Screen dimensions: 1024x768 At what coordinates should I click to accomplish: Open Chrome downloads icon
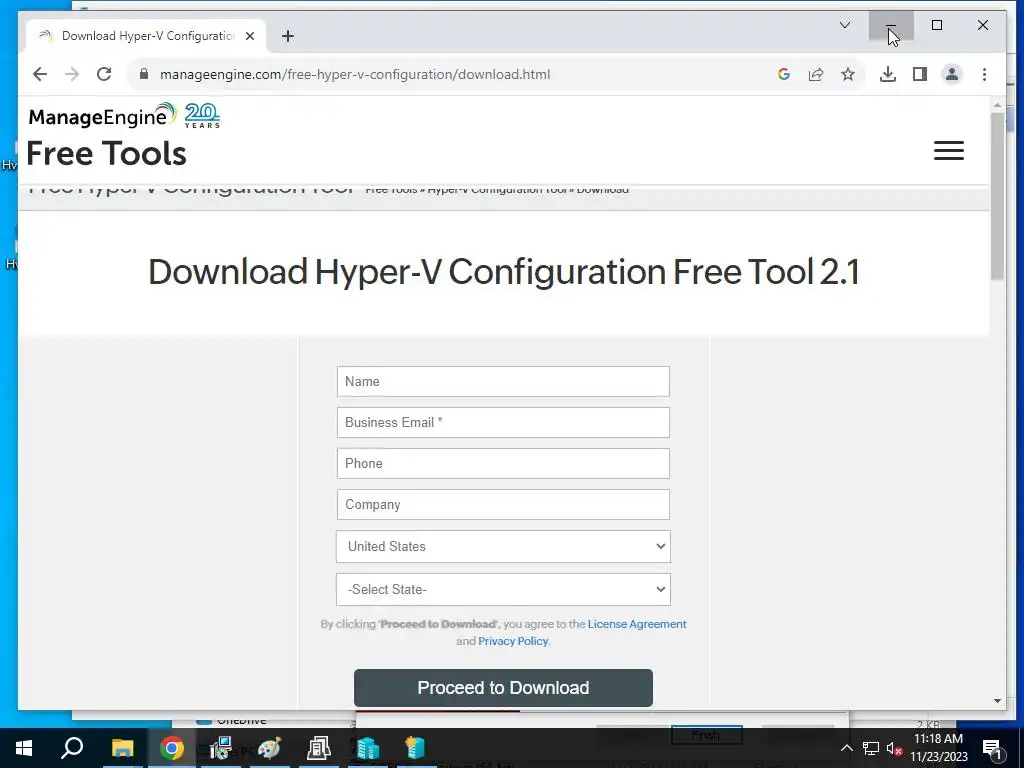[888, 74]
